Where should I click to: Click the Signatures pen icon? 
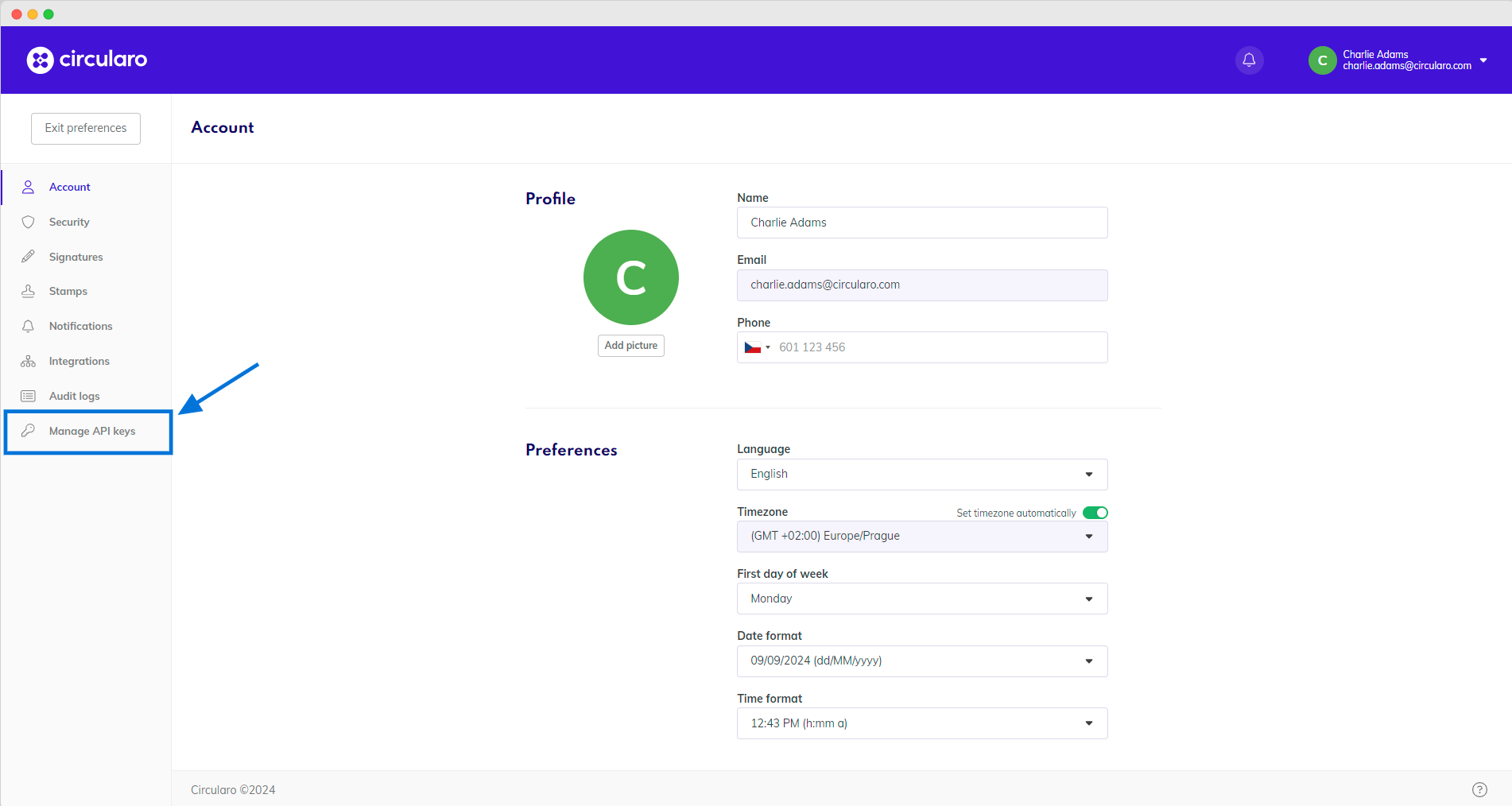click(28, 256)
